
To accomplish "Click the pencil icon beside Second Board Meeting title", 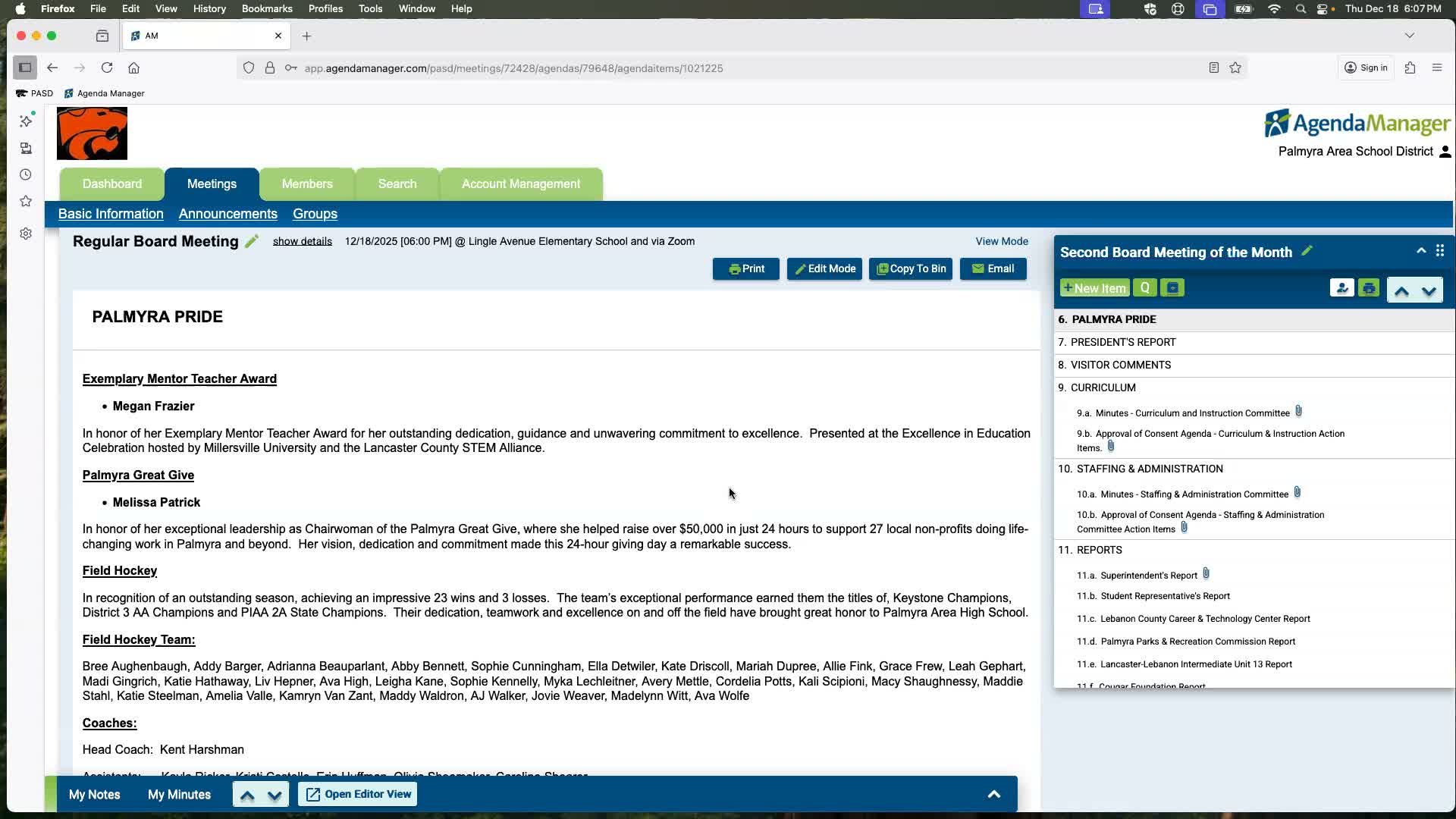I will point(1307,251).
